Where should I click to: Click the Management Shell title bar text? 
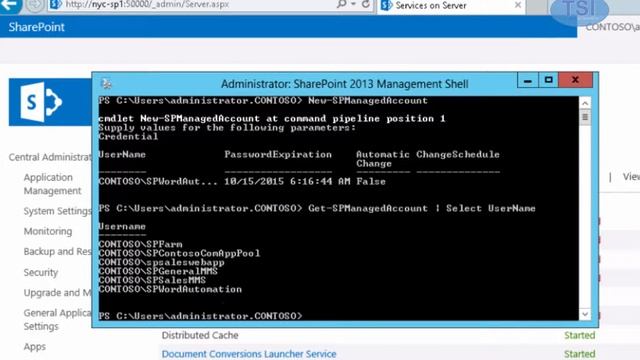tap(344, 84)
